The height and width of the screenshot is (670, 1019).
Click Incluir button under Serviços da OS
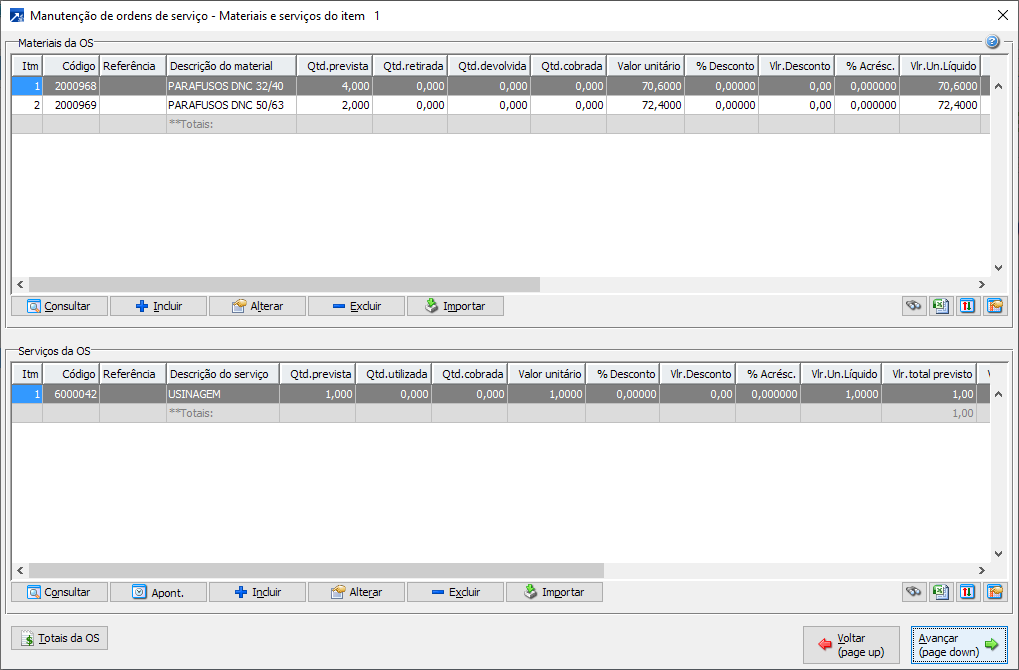257,592
